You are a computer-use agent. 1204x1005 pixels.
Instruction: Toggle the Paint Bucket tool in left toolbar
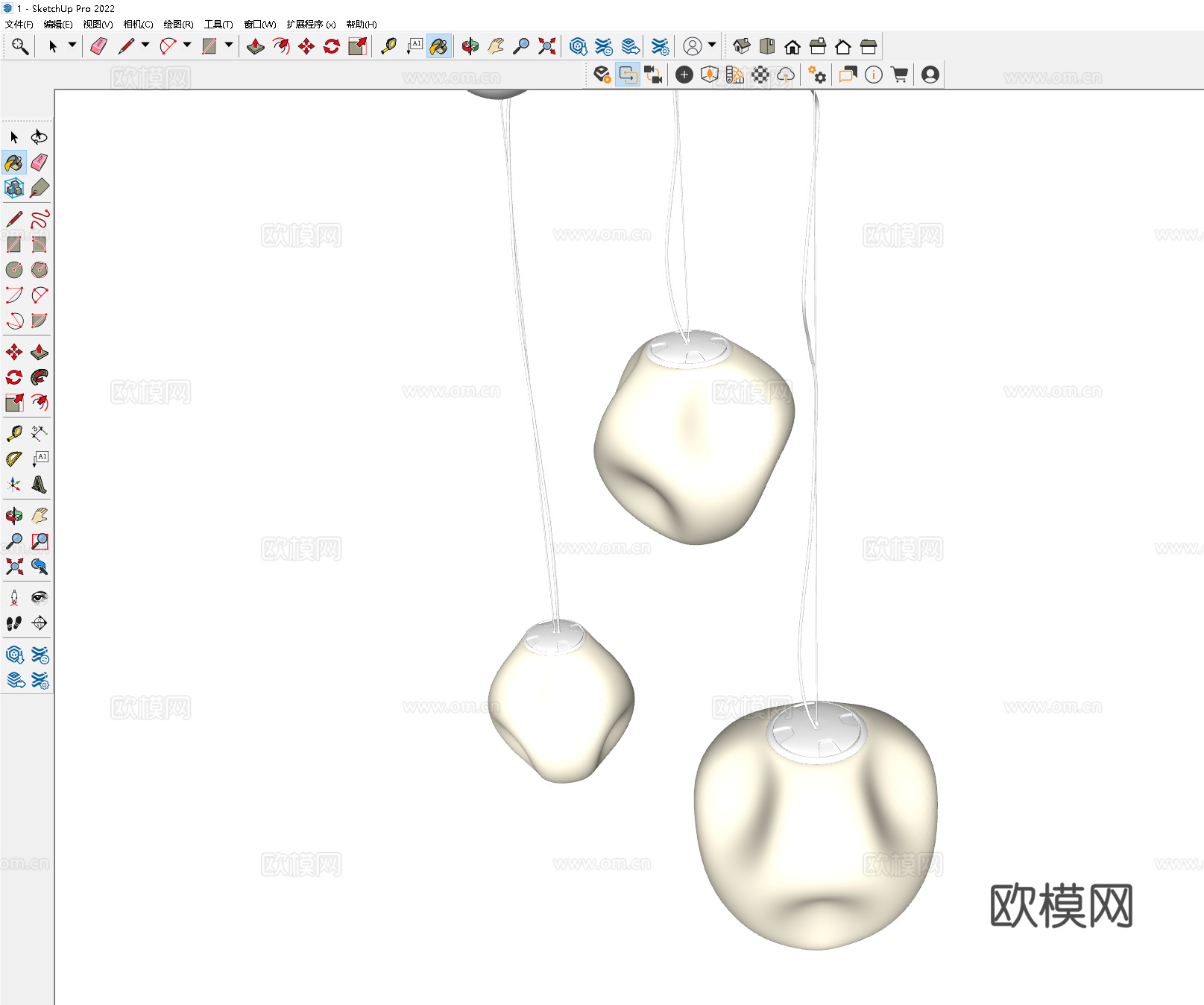[x=14, y=163]
